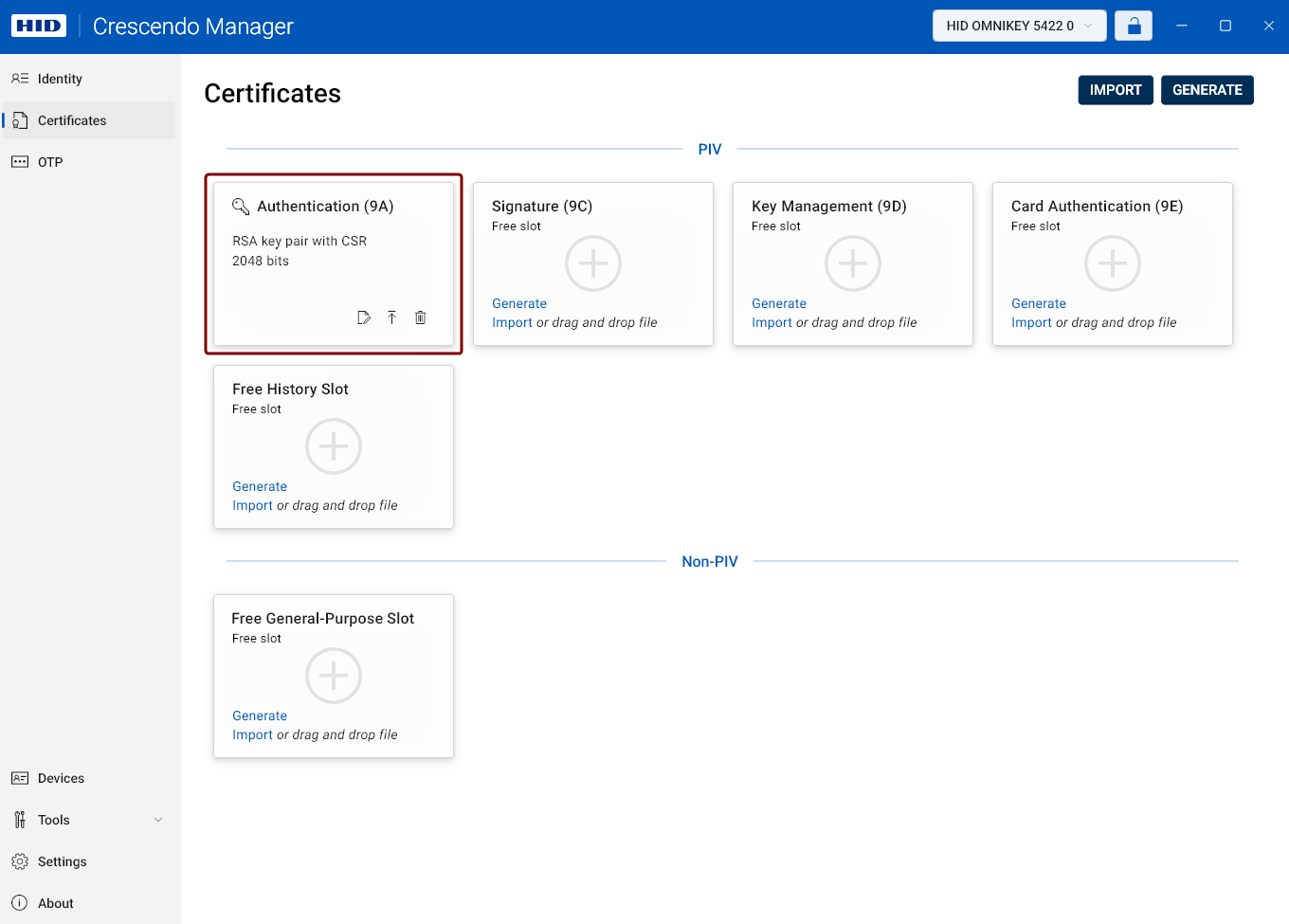Delete the Authentication (9A) key via the trash icon
Viewport: 1289px width, 924px height.
click(421, 317)
